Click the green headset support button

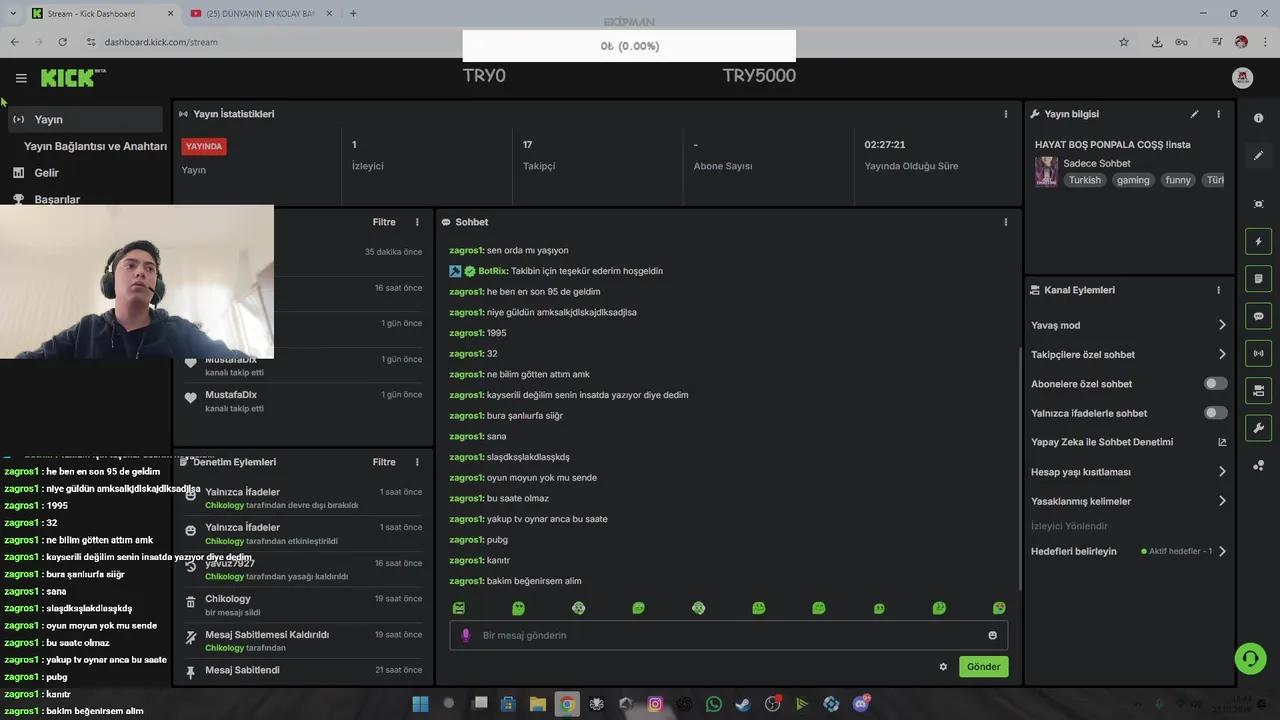pos(1250,658)
